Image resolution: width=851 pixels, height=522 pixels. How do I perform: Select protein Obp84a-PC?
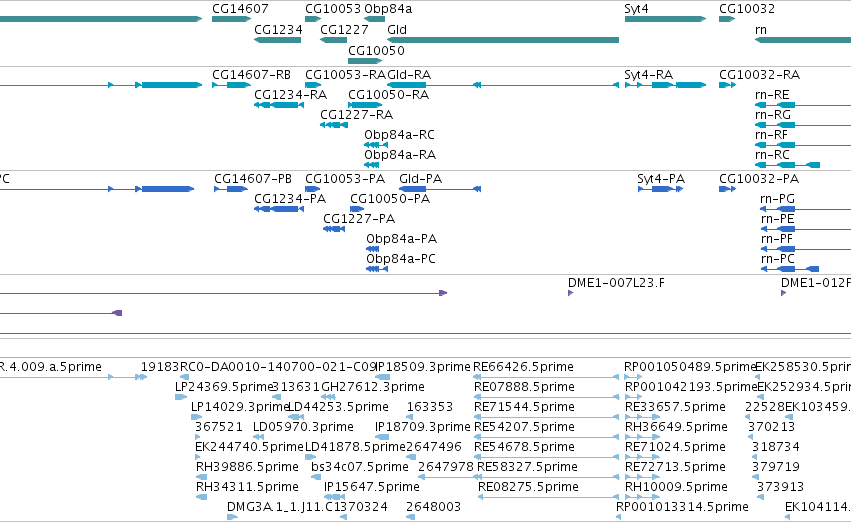click(401, 259)
